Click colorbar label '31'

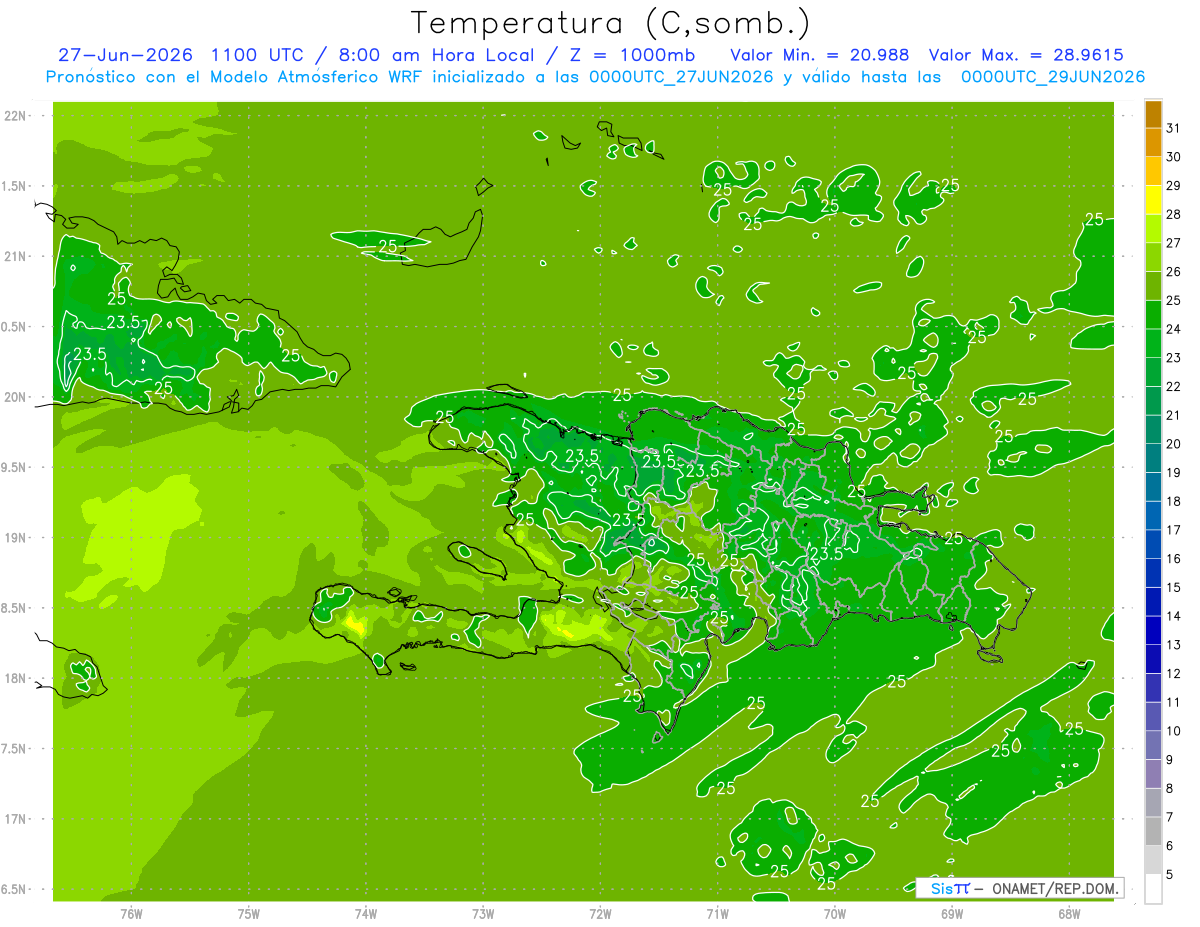tap(1174, 129)
